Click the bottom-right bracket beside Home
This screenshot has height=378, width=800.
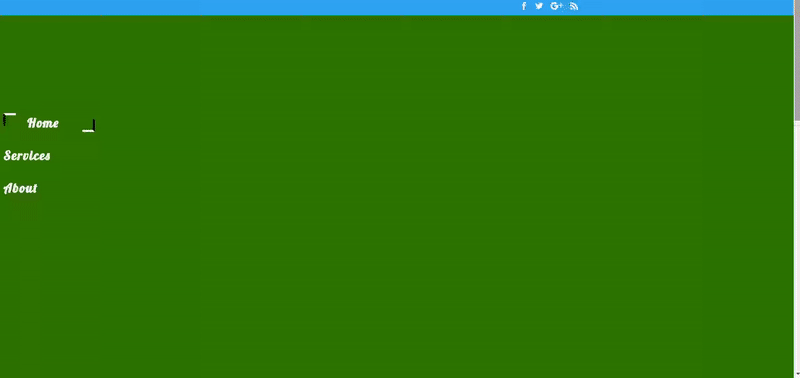(x=89, y=126)
